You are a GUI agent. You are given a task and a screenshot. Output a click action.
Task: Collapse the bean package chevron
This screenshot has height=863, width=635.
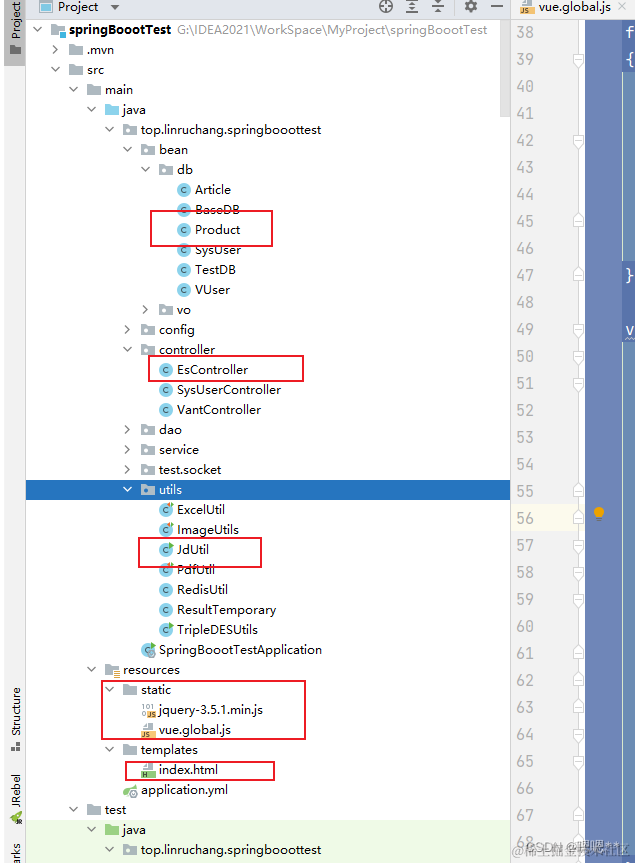click(x=127, y=149)
